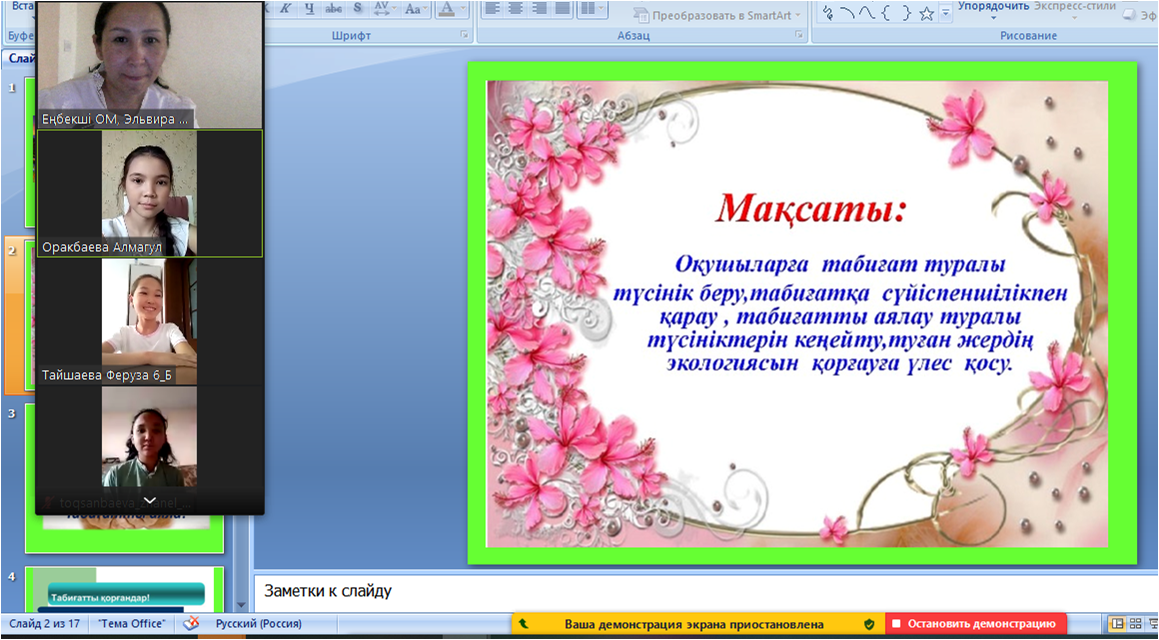Select slide 4 thumbnail
The image size is (1159, 640).
click(x=123, y=589)
